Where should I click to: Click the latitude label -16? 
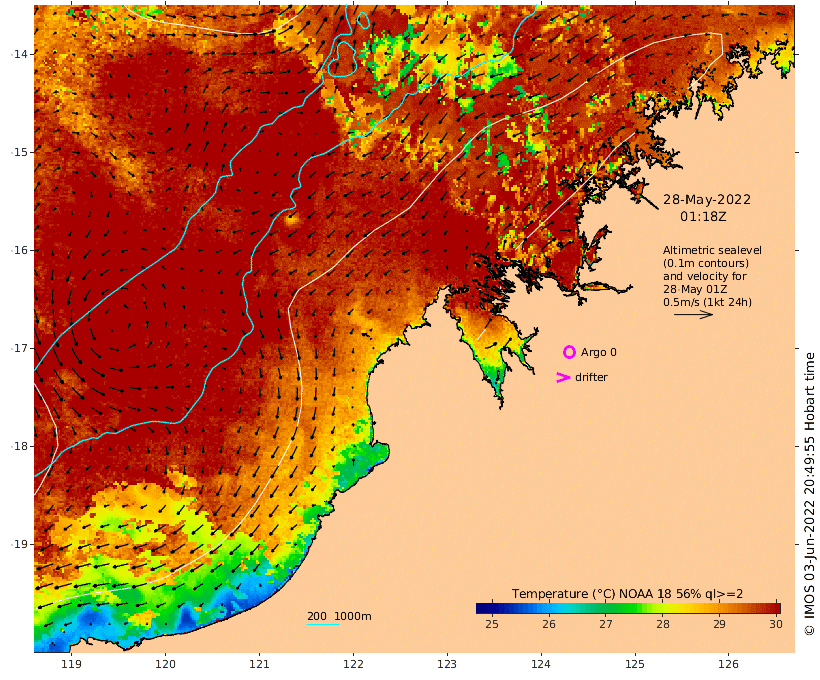point(19,250)
